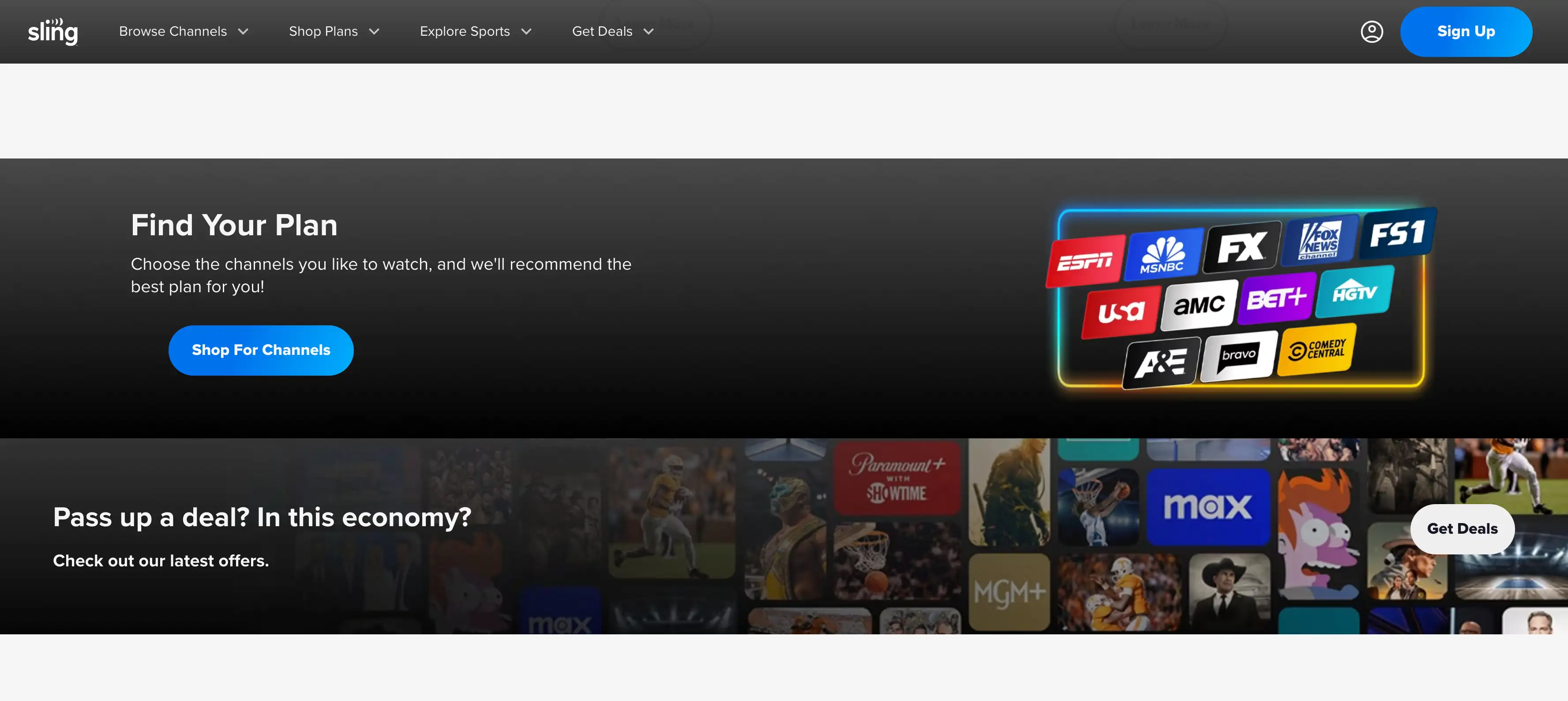Click the Paramount+ with Showtime tile

[897, 478]
